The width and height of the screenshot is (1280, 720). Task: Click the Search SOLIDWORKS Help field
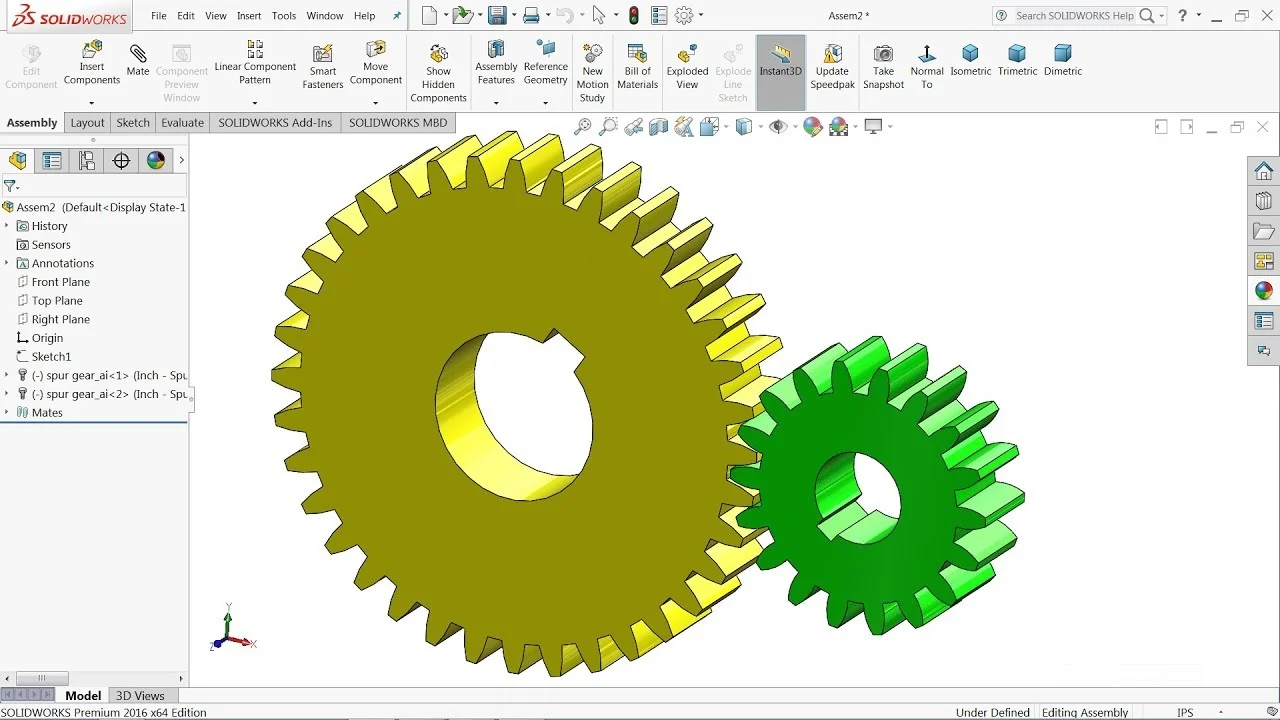click(x=1075, y=16)
